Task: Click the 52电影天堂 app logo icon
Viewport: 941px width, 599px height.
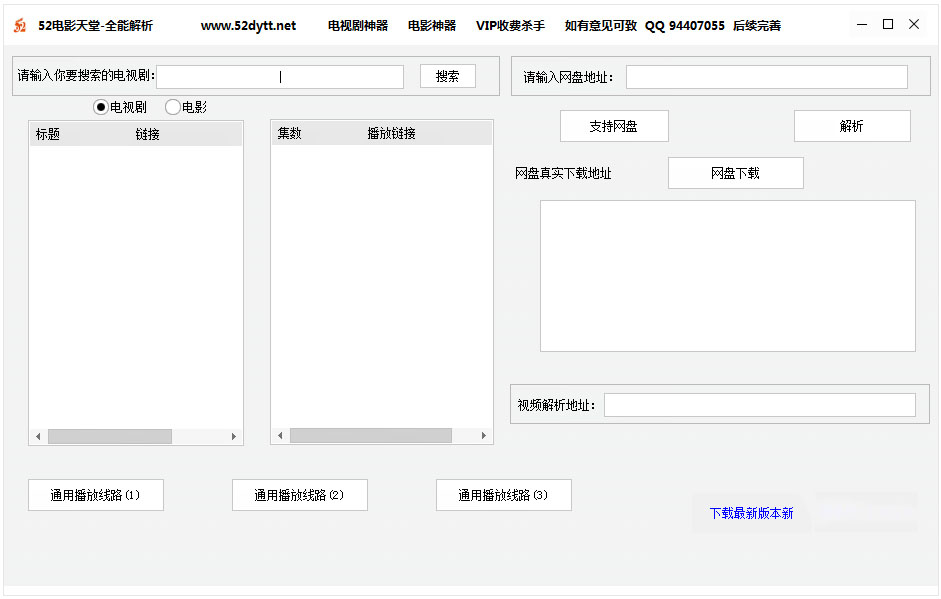Action: pyautogui.click(x=20, y=25)
